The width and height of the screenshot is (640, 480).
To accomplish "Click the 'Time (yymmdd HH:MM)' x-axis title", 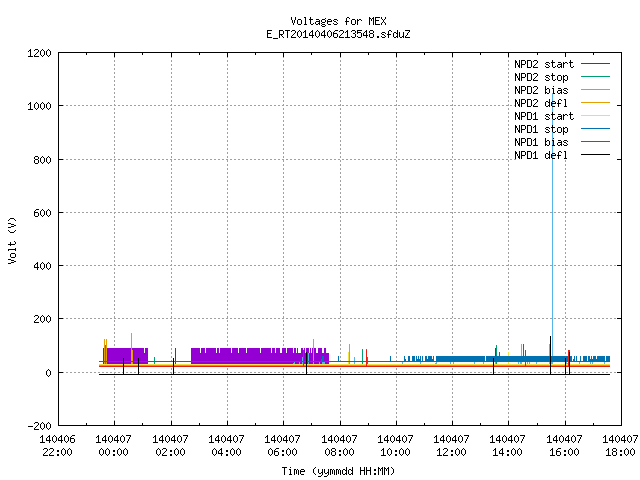I will pyautogui.click(x=338, y=471).
